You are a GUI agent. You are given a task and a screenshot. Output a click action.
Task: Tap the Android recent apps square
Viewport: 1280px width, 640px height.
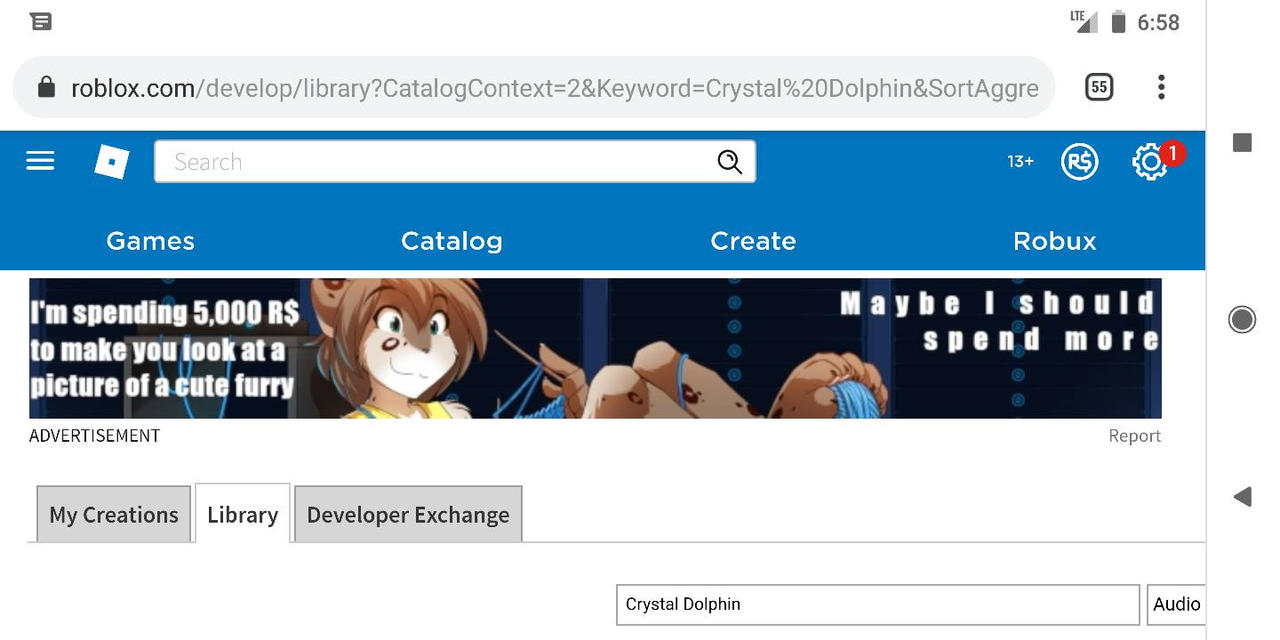point(1243,142)
